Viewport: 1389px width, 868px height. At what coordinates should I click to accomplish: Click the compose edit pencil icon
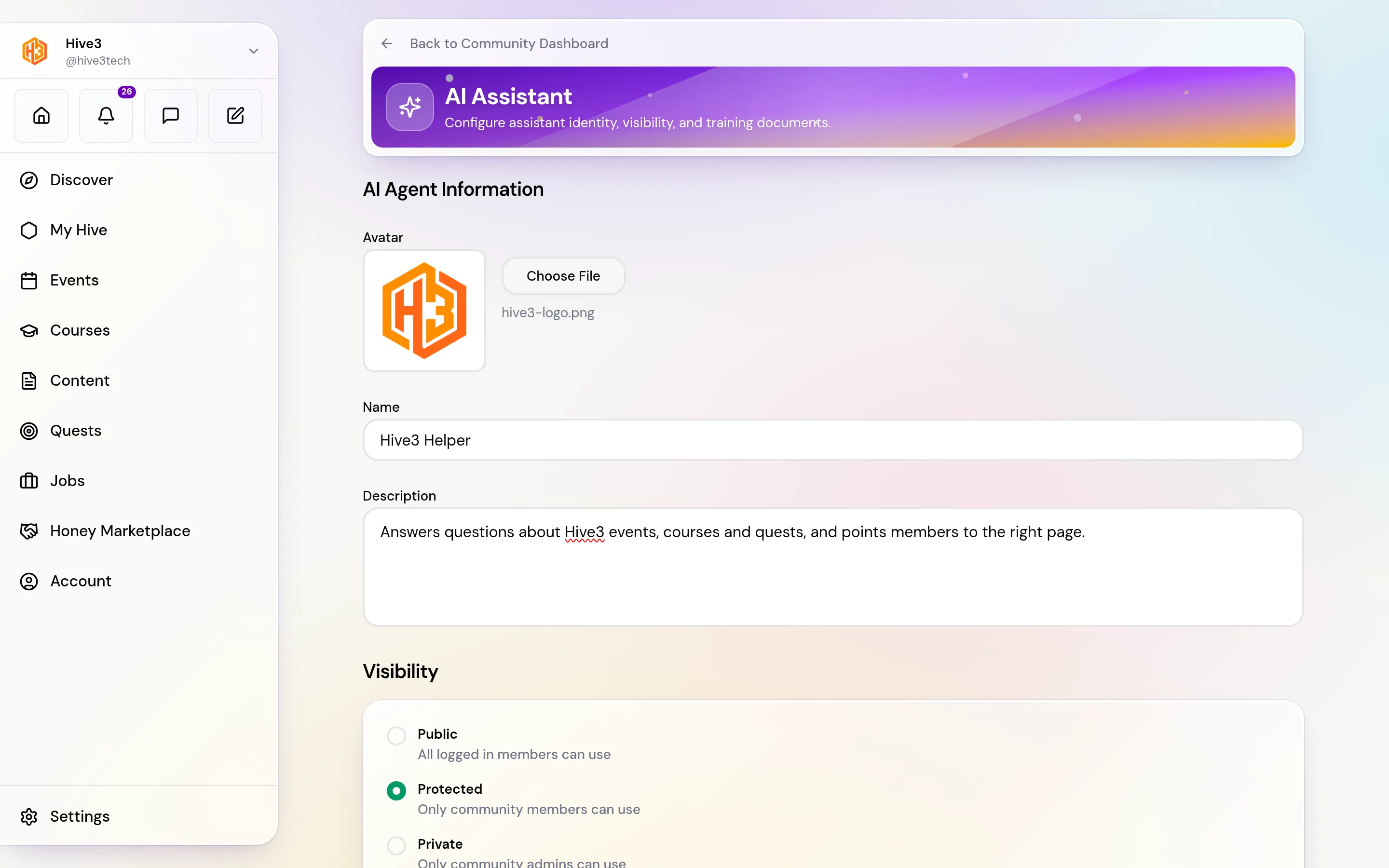click(235, 115)
